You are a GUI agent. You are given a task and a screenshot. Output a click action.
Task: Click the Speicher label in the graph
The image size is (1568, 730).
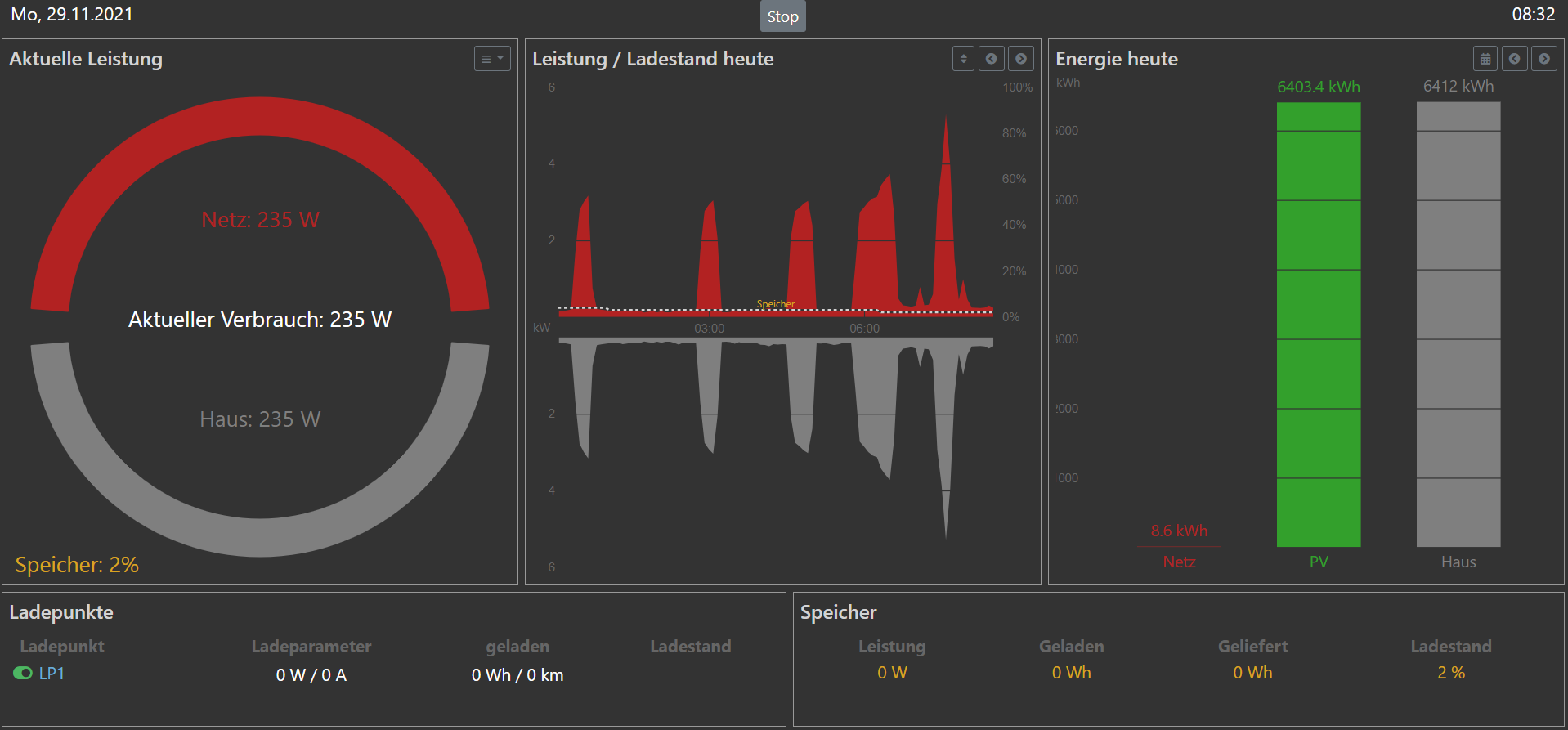click(x=775, y=304)
